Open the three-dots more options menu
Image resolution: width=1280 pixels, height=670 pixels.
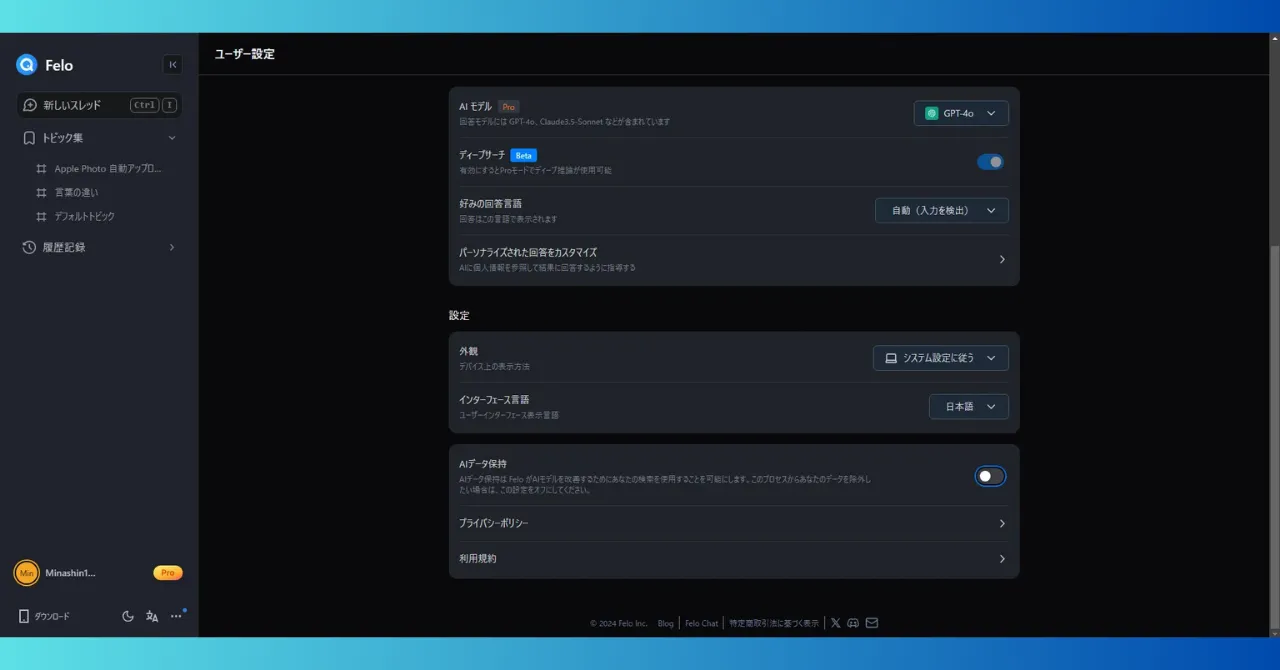[176, 617]
